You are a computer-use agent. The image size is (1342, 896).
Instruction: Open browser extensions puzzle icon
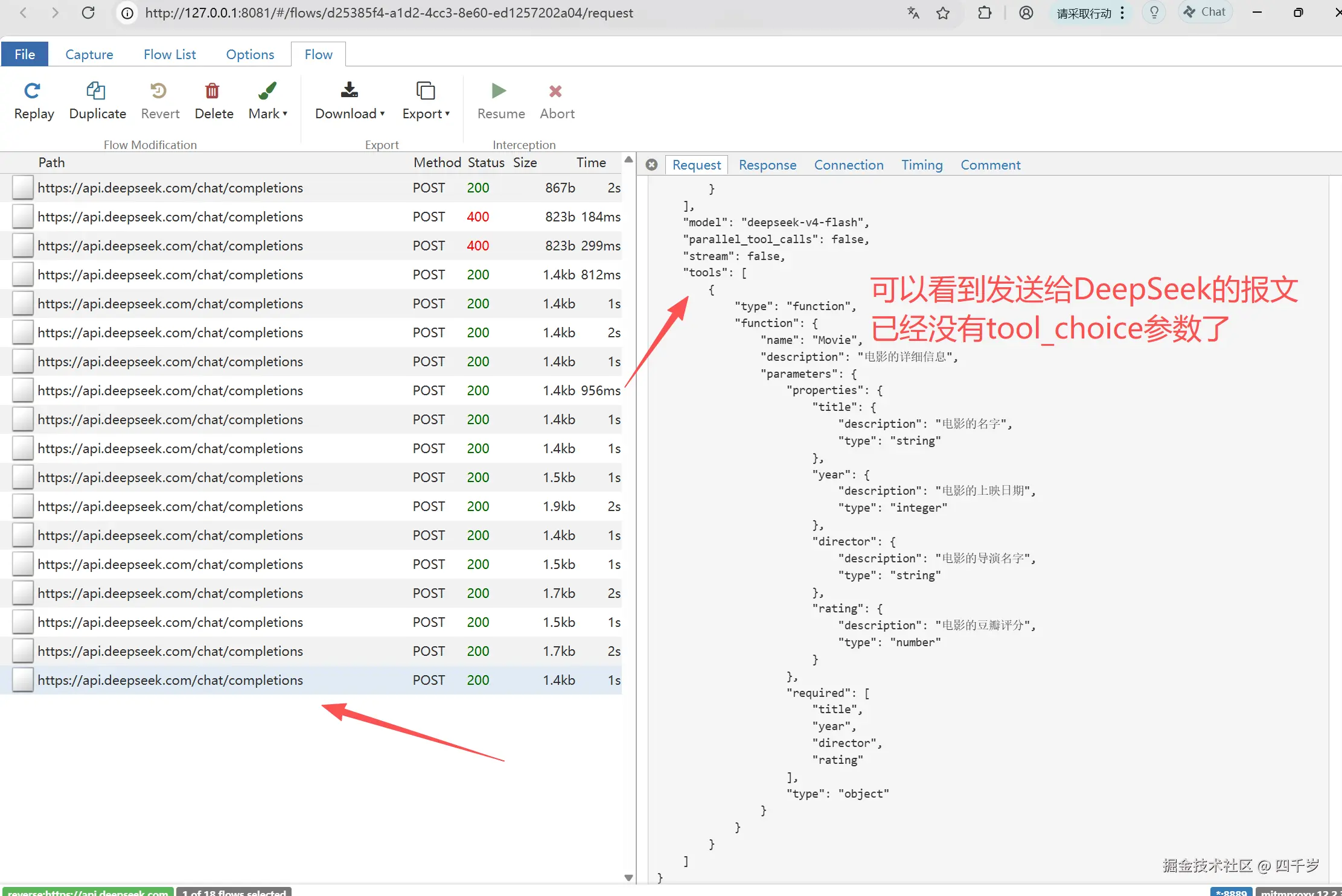pos(985,13)
